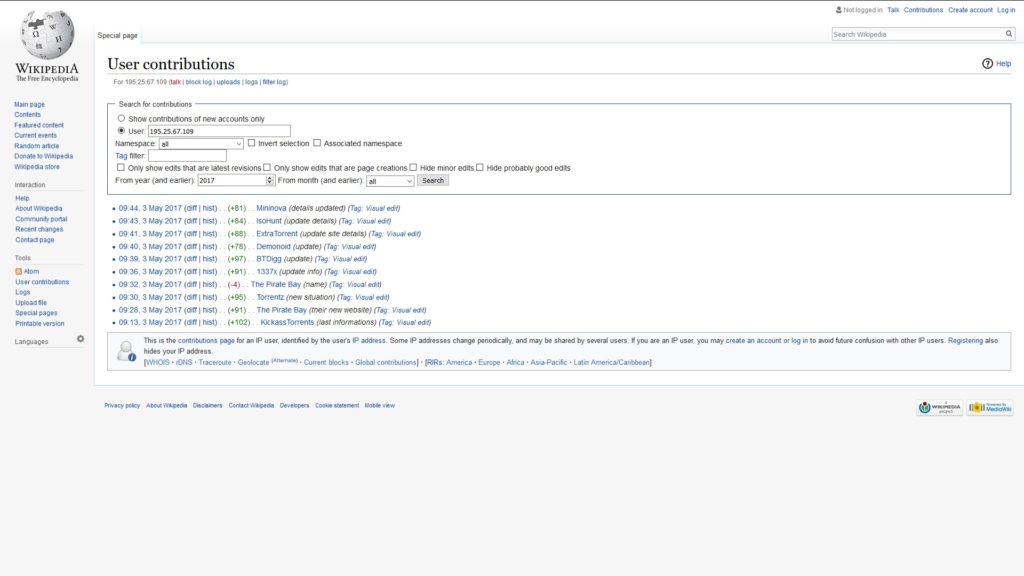Select Show contributions of new accounts only
The height and width of the screenshot is (576, 1024).
[121, 118]
